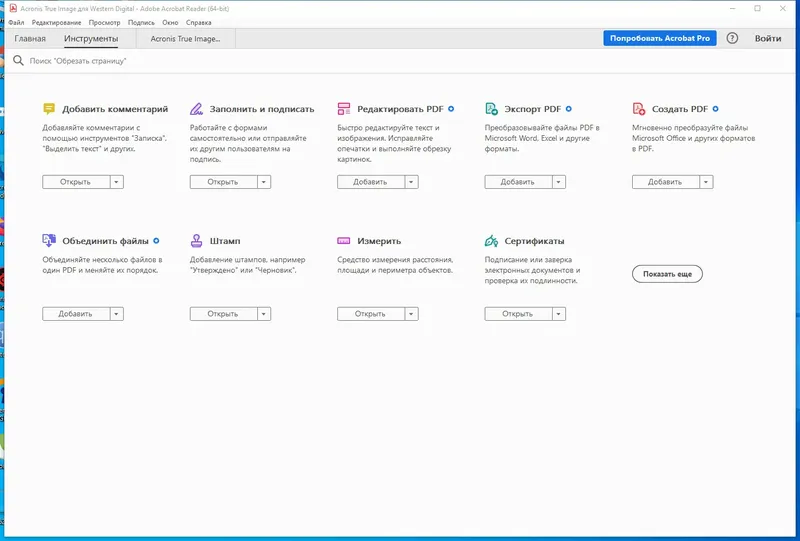Expand dropdown arrow for Редактировать PDF
The width and height of the screenshot is (800, 541).
[411, 182]
